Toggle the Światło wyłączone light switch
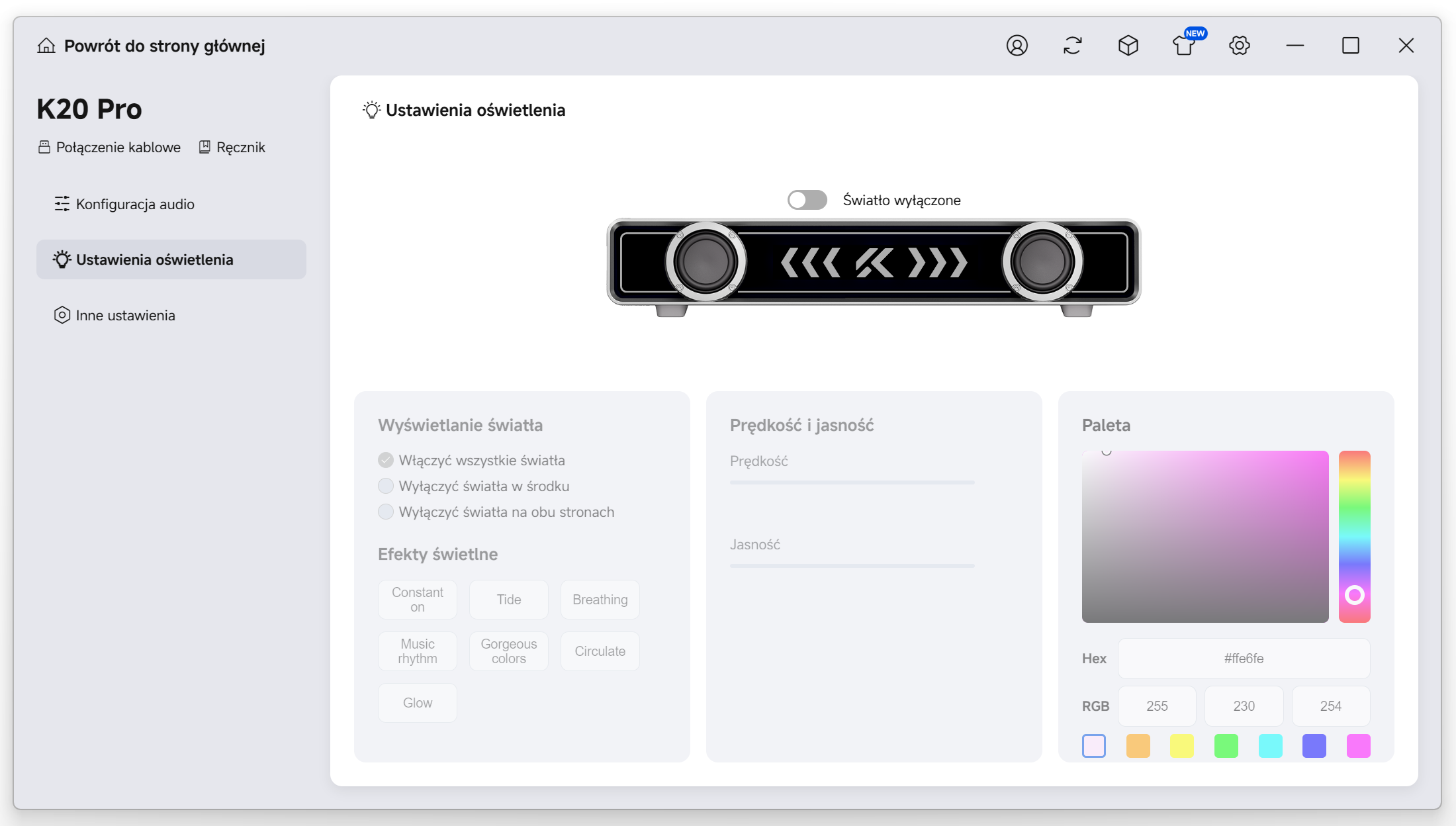 pyautogui.click(x=807, y=200)
